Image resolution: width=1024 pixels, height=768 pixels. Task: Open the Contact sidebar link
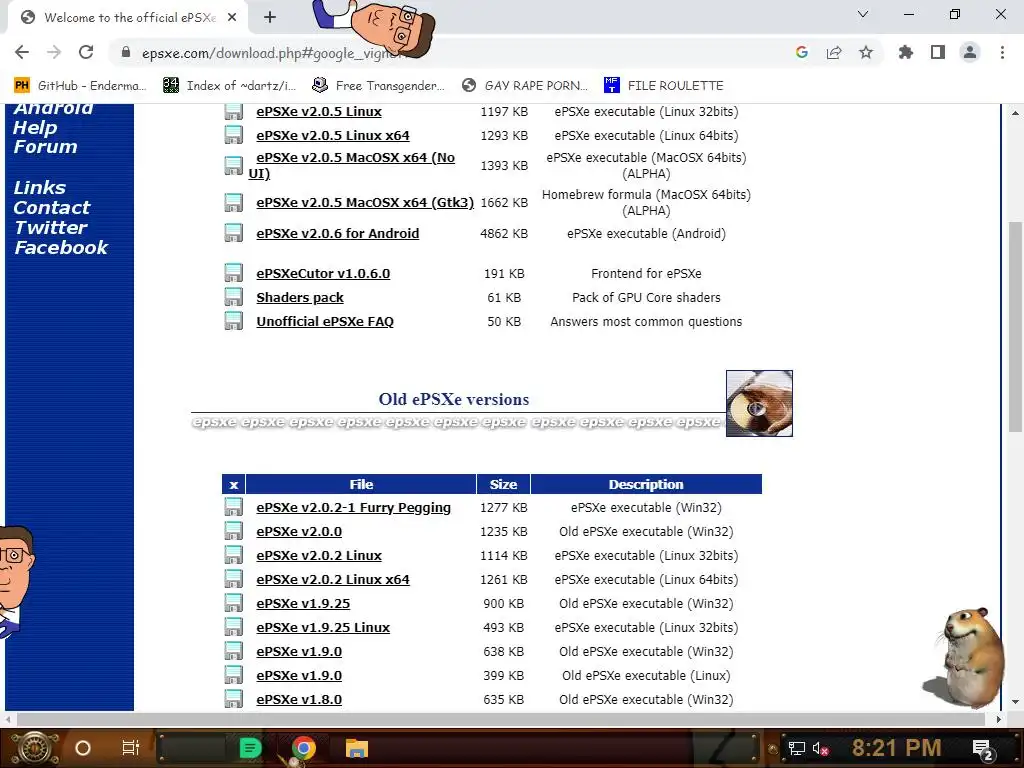[x=52, y=208]
